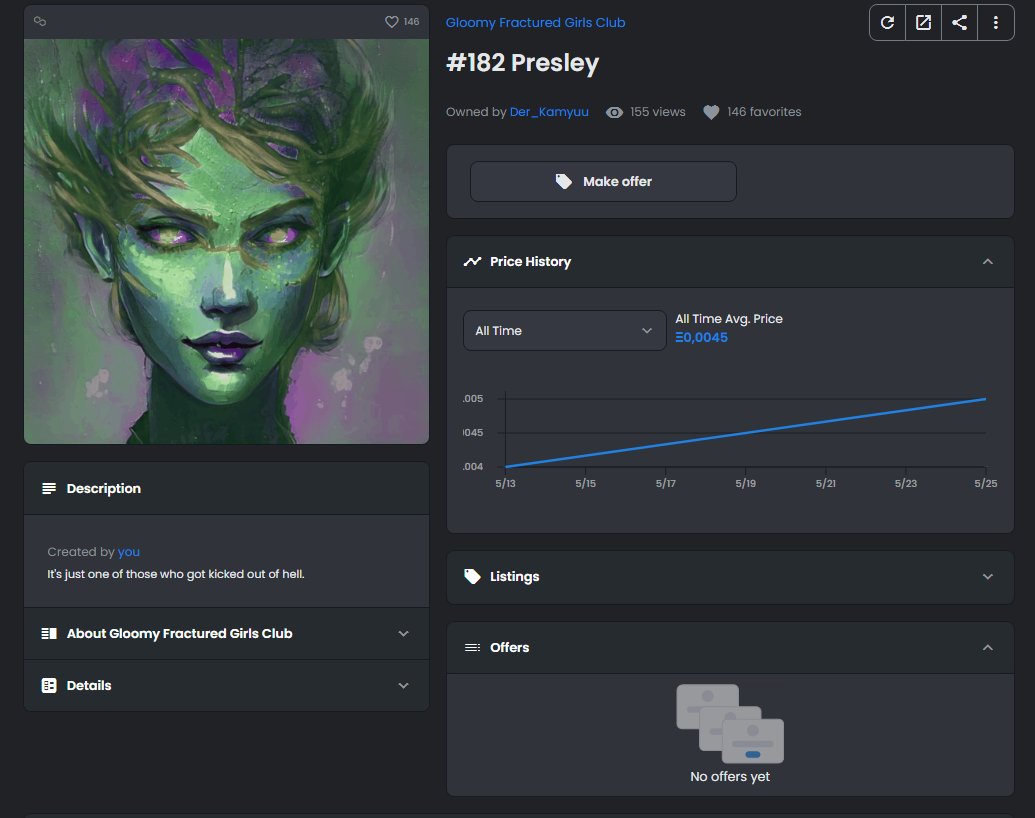This screenshot has width=1035, height=818.
Task: Click the '155 views' count
Action: (x=657, y=112)
